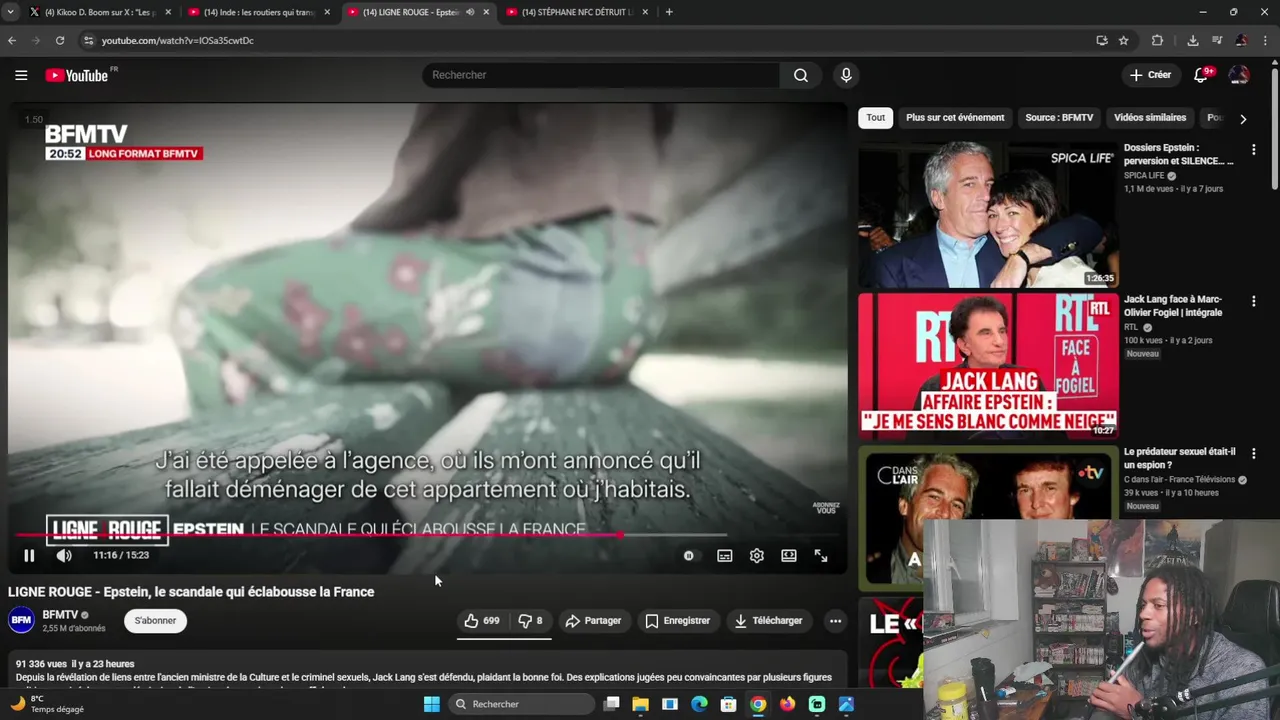1280x720 pixels.
Task: Open options for Jack Lang face à Fogiel video
Action: (1253, 301)
